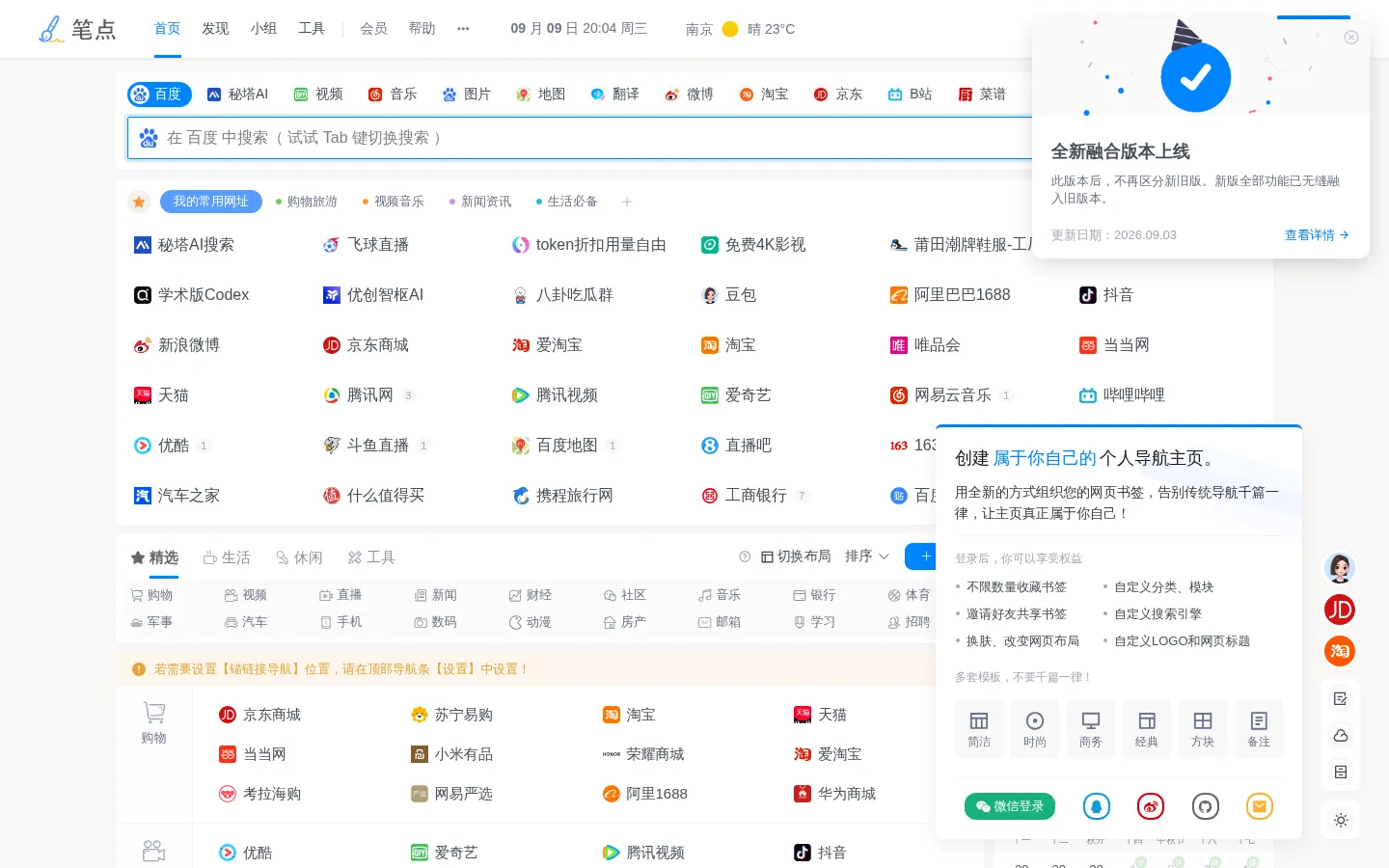Open the 查看详情 link
This screenshot has width=1389, height=868.
pyautogui.click(x=1317, y=234)
